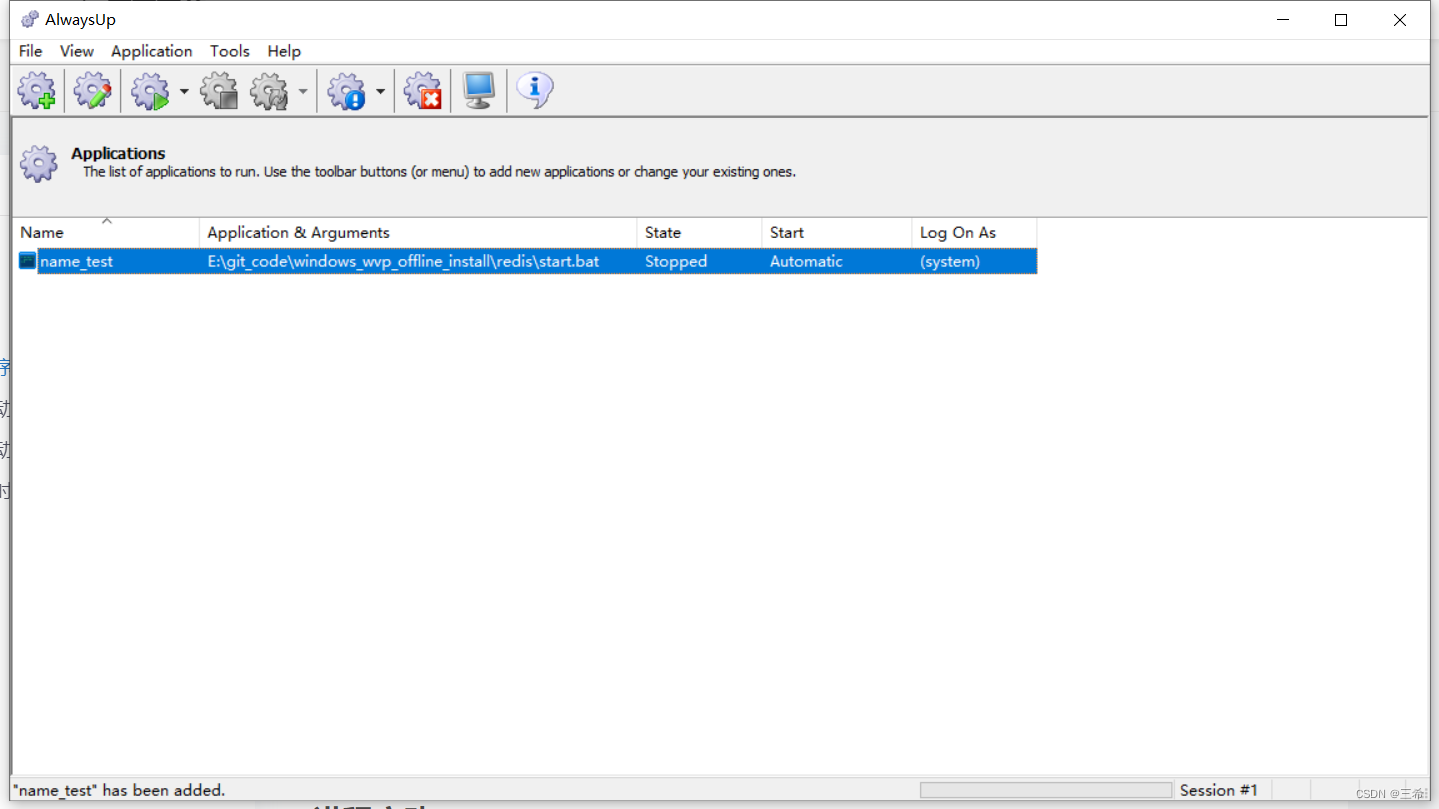Viewport: 1439px width, 809px height.
Task: Remove name_test with the red X gear icon
Action: pos(422,90)
